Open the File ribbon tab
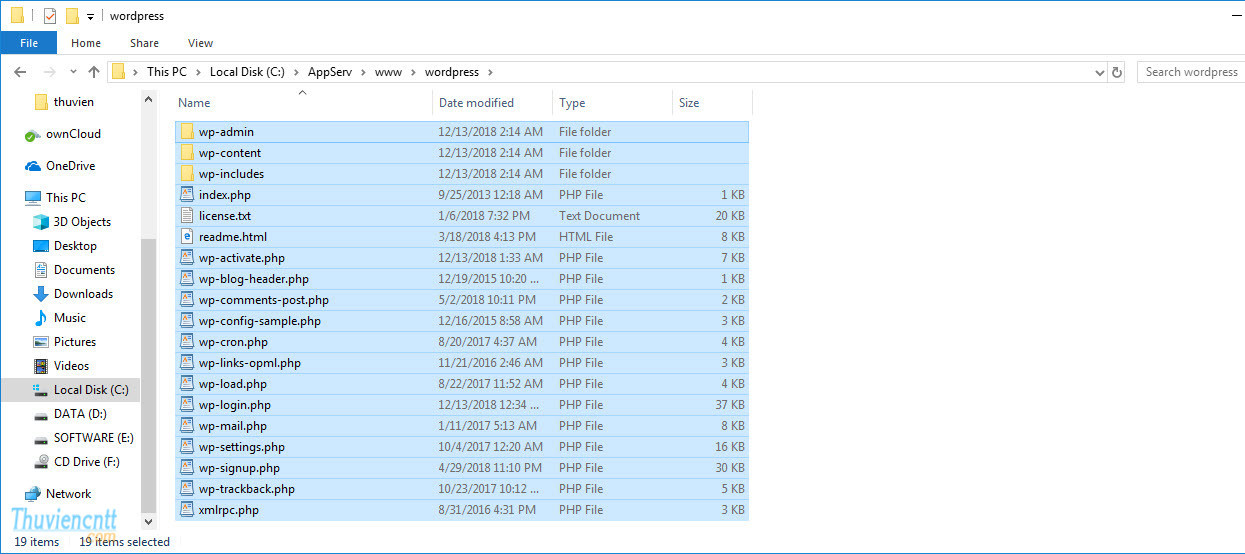1245x554 pixels. pyautogui.click(x=28, y=43)
